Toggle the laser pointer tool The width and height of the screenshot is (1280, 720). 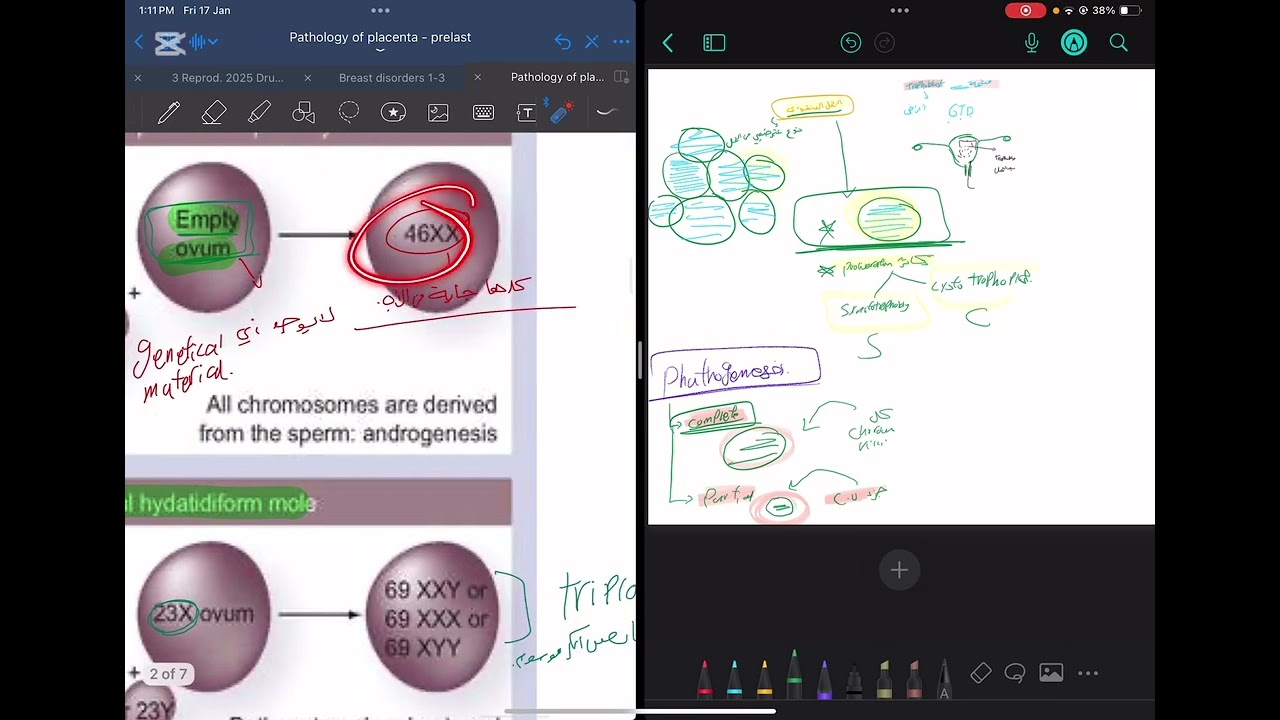point(562,112)
